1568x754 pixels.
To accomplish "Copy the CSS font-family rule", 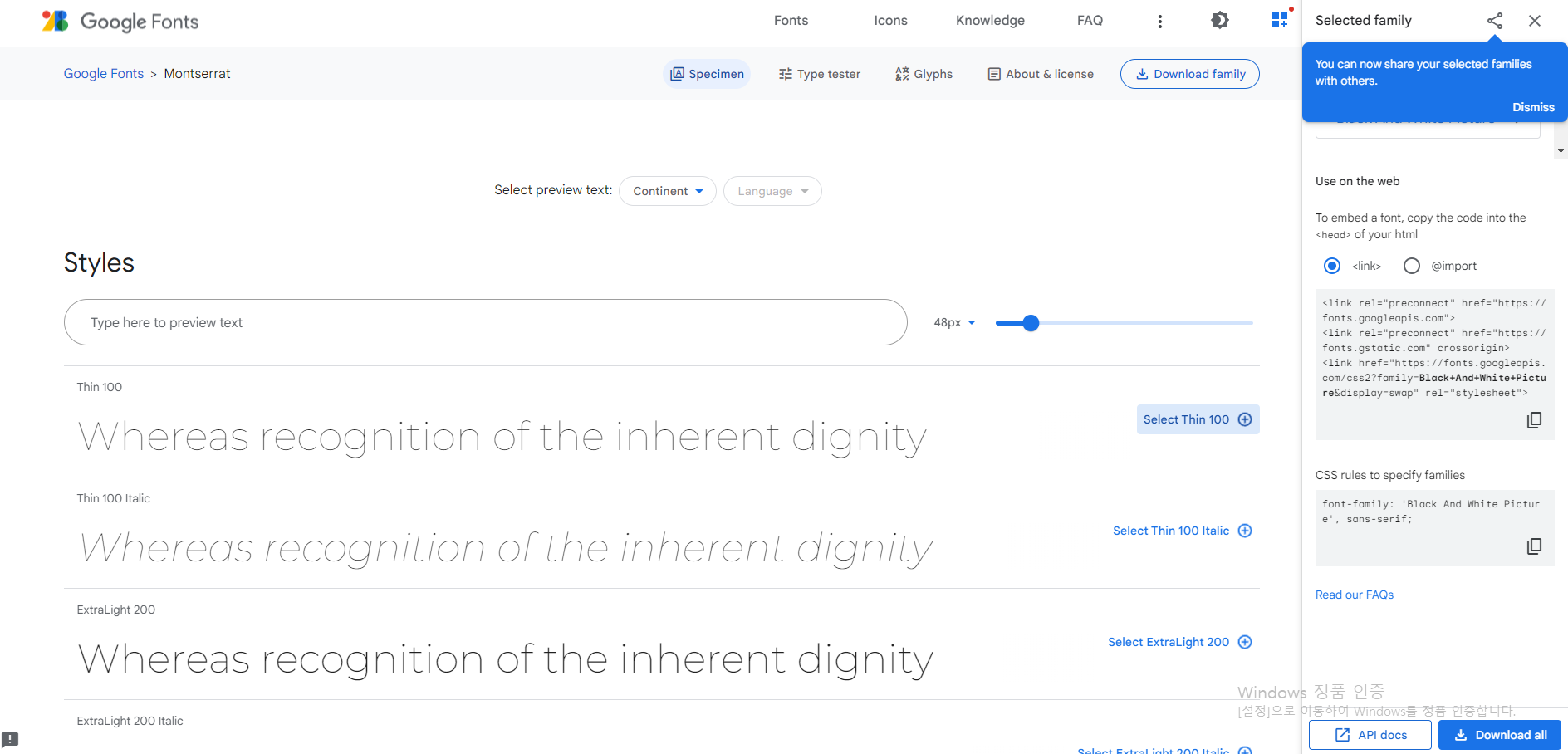I will pyautogui.click(x=1534, y=546).
